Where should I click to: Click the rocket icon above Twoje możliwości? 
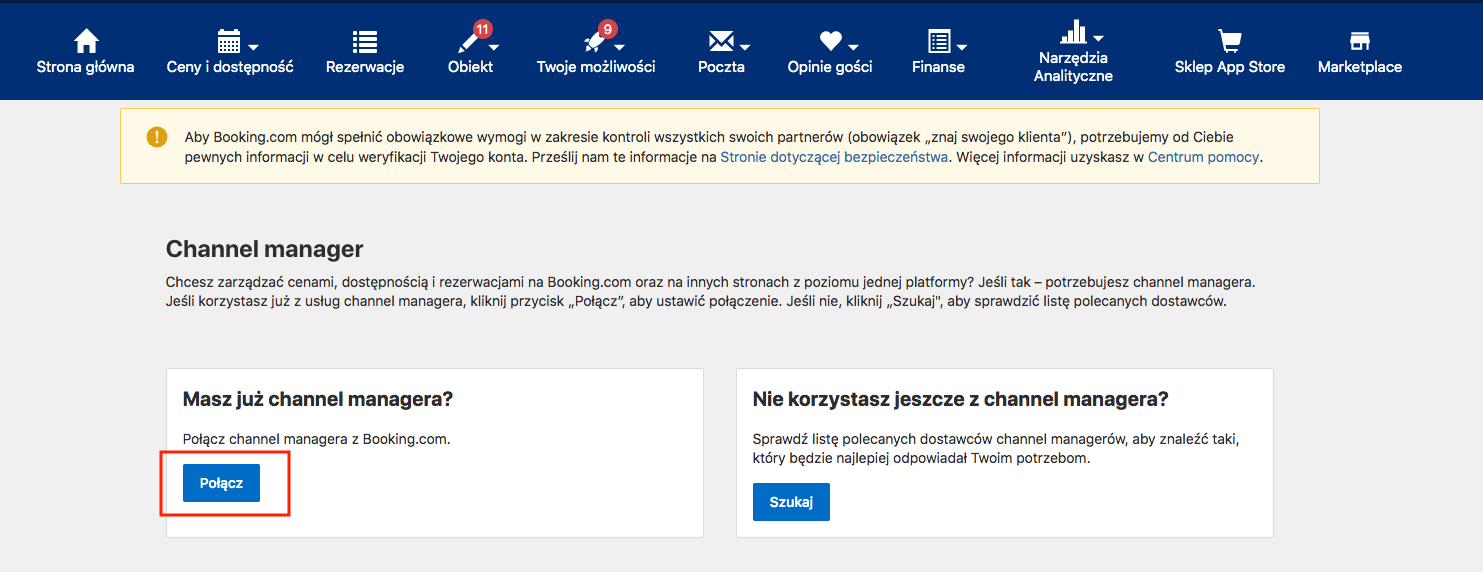(594, 42)
